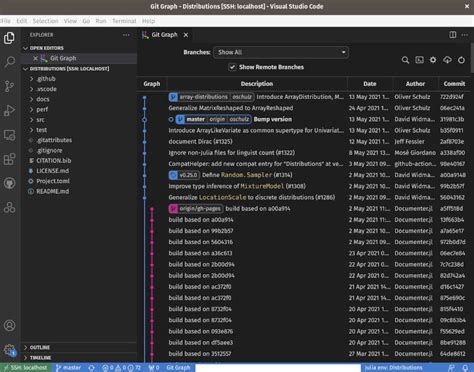Open the Run menu
This screenshot has height=372, width=474.
click(x=101, y=21)
